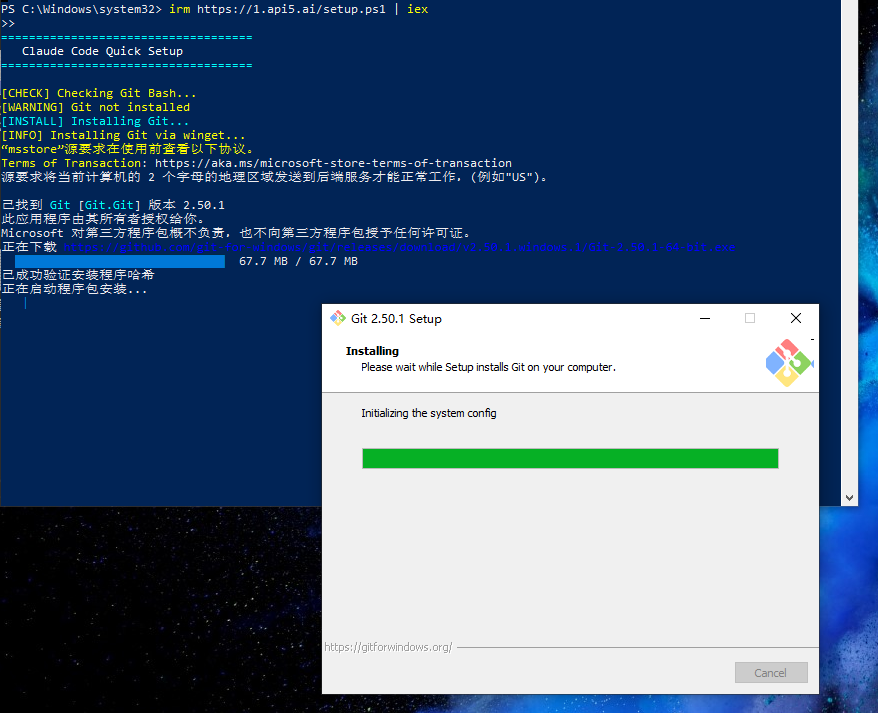The image size is (878, 713).
Task: Click the Cancel button in Git Setup
Action: point(770,672)
